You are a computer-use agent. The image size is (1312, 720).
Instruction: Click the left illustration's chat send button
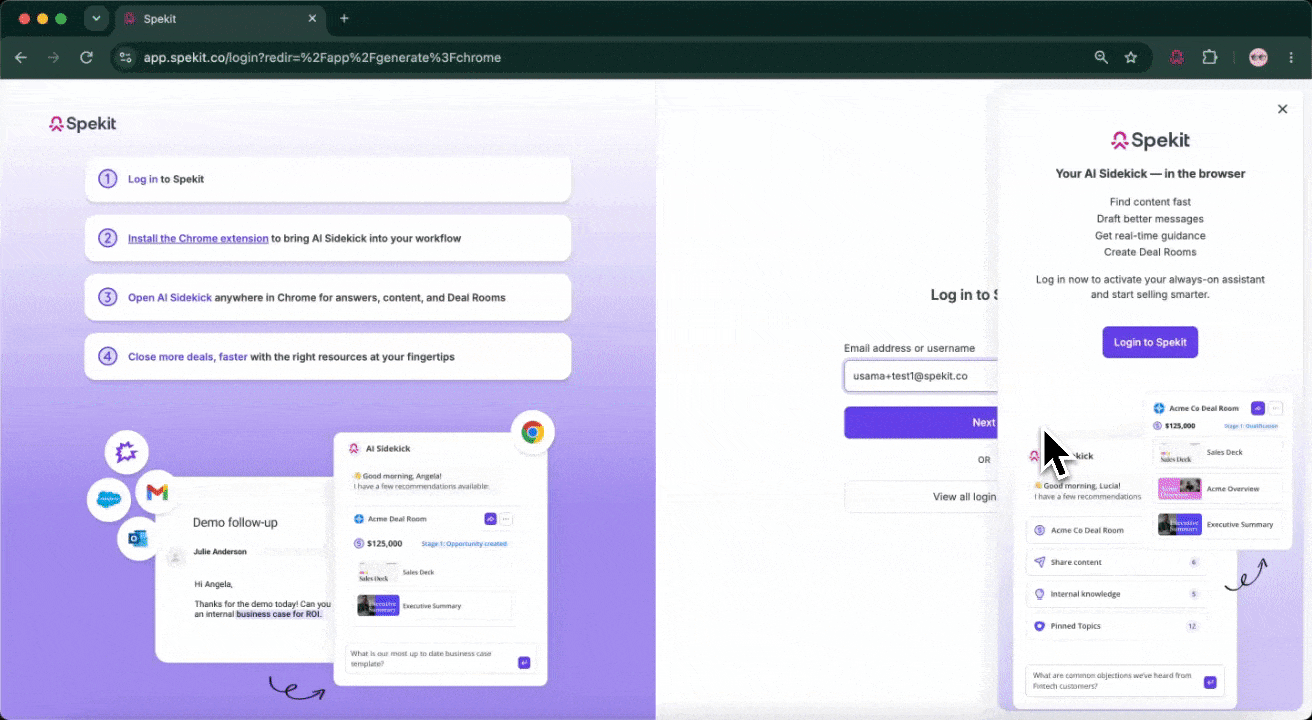pyautogui.click(x=524, y=662)
